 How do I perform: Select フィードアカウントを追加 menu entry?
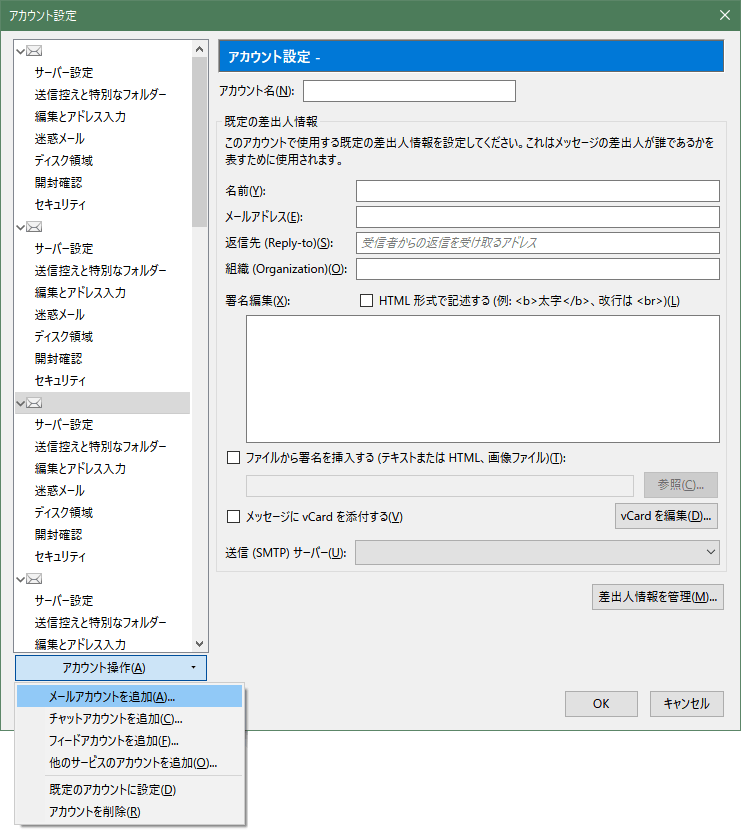coord(113,741)
